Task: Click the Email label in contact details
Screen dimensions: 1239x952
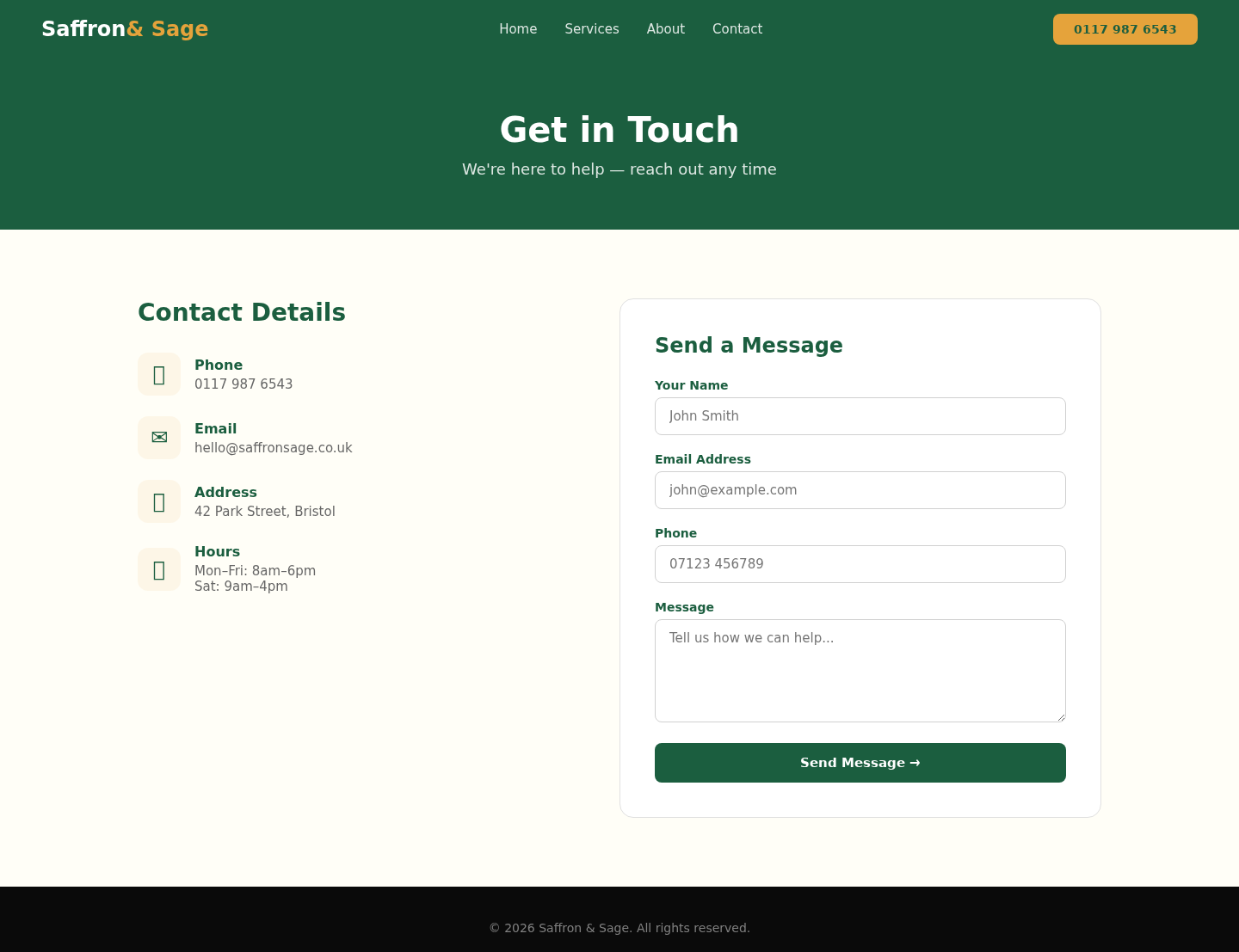Action: coord(215,429)
